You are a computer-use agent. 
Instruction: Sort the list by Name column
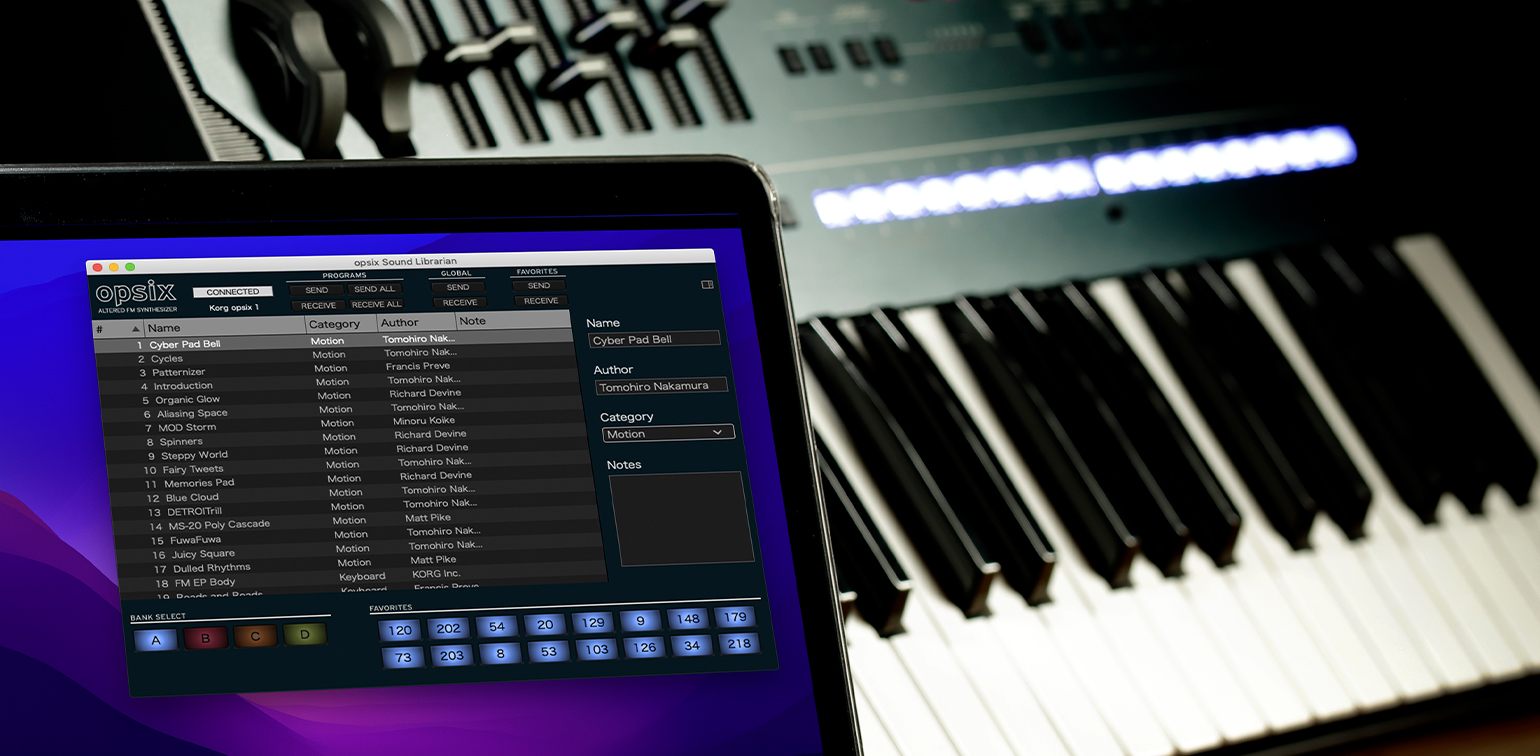[225, 327]
